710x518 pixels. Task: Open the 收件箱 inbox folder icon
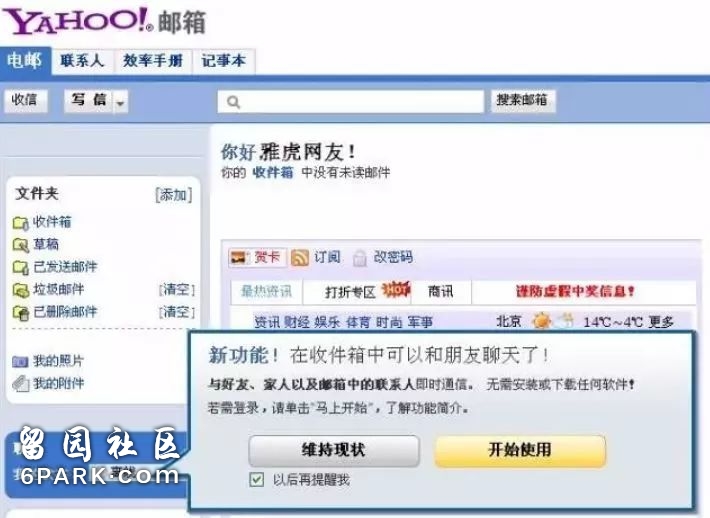click(x=20, y=223)
